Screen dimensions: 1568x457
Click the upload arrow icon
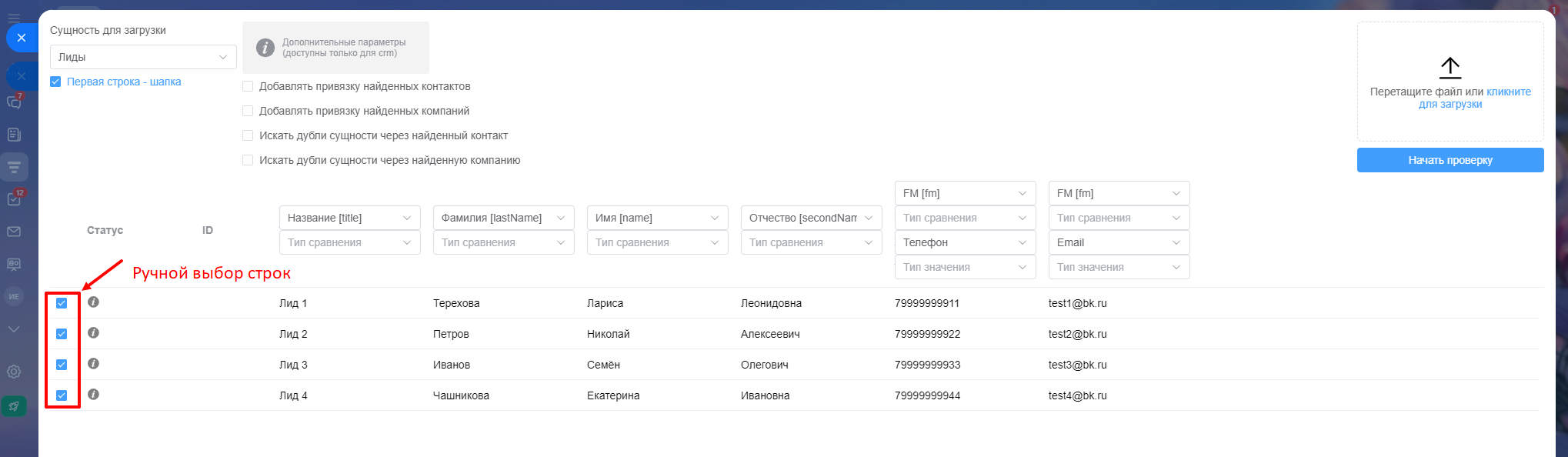coord(1450,68)
